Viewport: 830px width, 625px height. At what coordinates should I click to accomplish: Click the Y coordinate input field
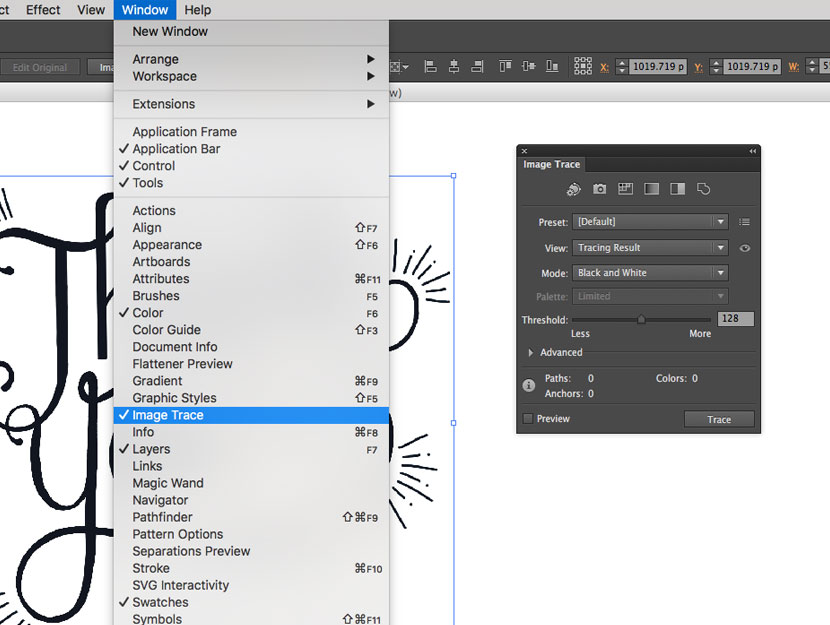[x=752, y=66]
